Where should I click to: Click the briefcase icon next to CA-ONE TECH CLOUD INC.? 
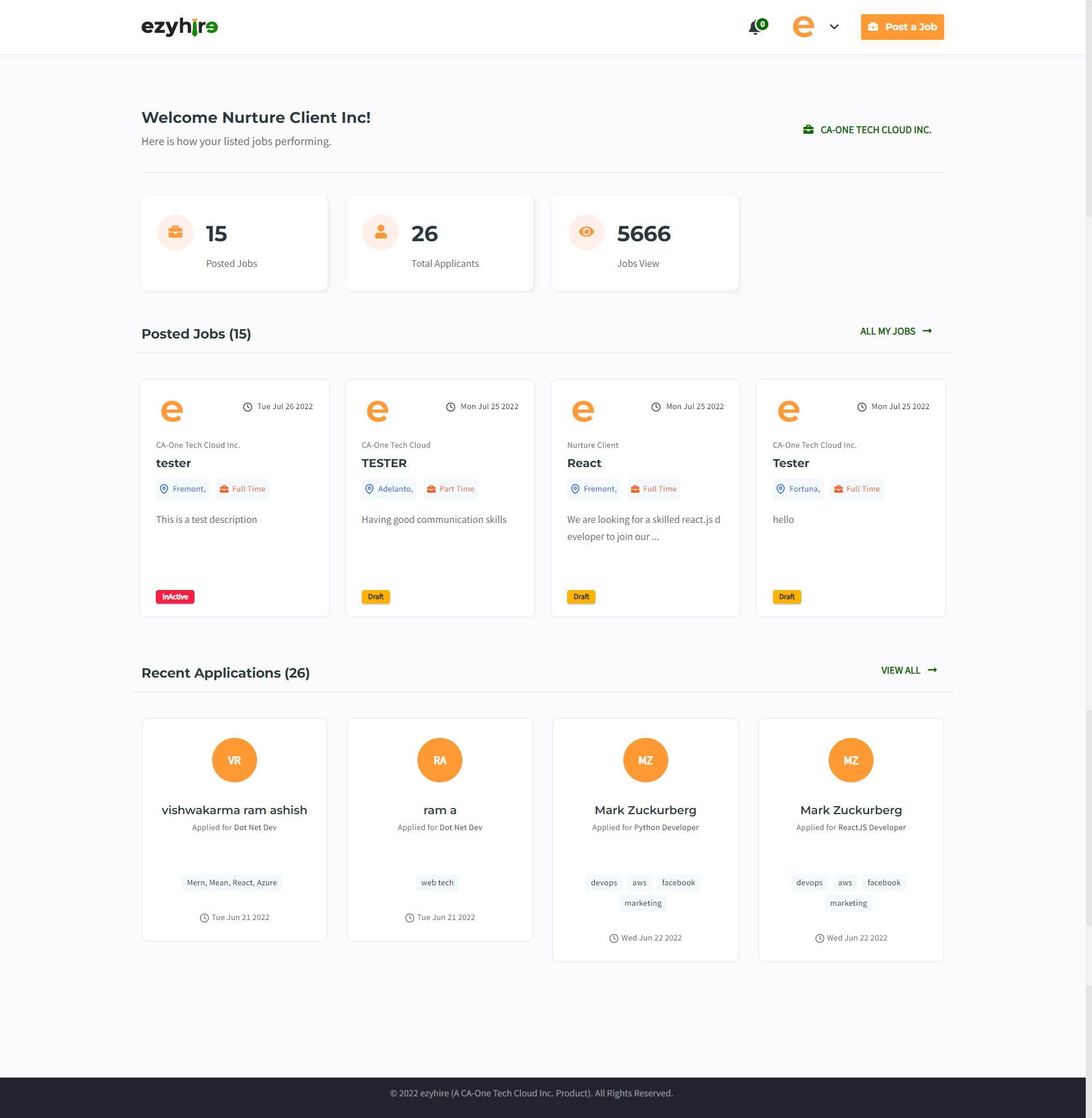click(808, 130)
